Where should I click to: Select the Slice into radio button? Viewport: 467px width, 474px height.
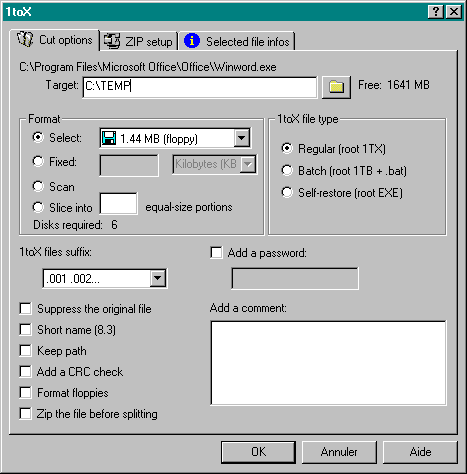(x=38, y=207)
